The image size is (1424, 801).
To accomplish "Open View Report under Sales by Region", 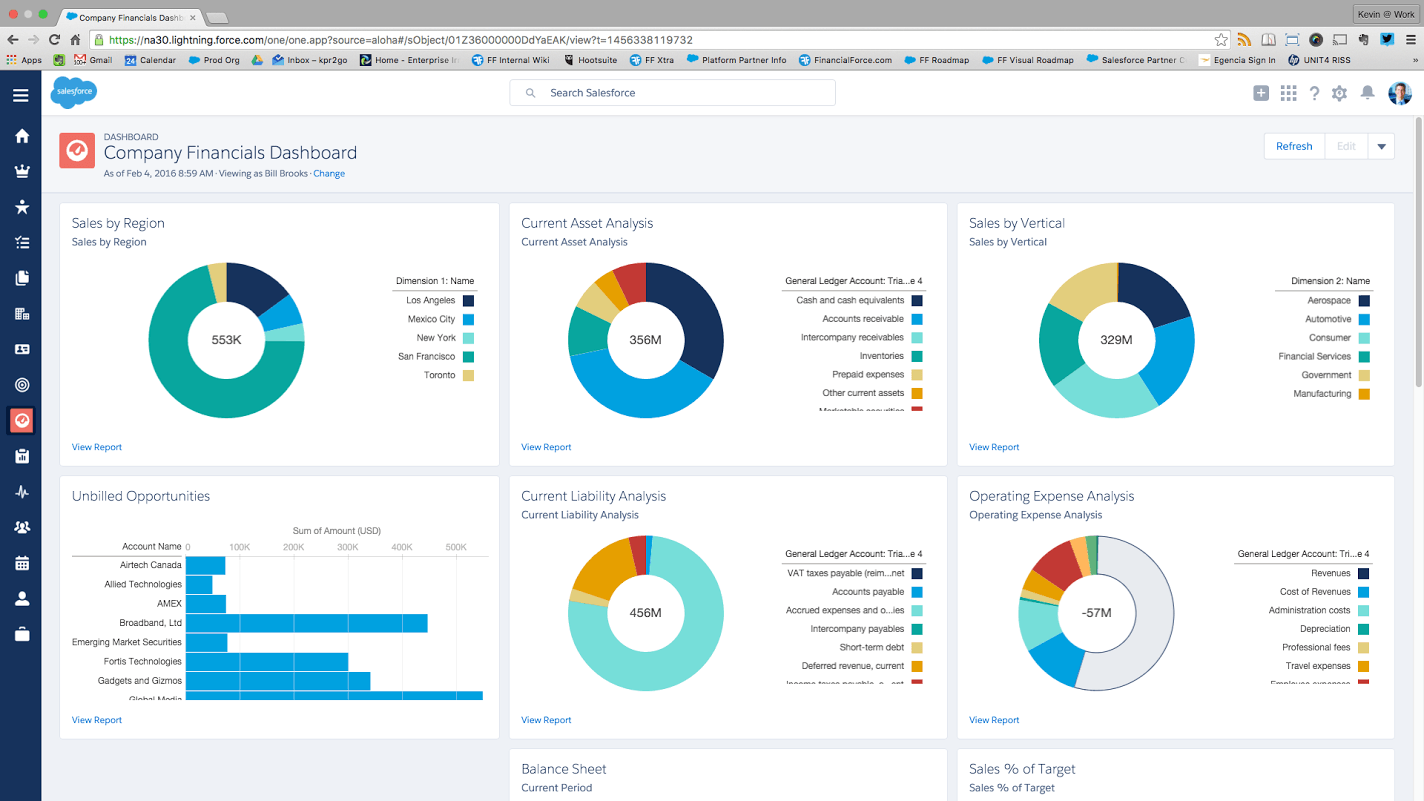I will (x=96, y=447).
